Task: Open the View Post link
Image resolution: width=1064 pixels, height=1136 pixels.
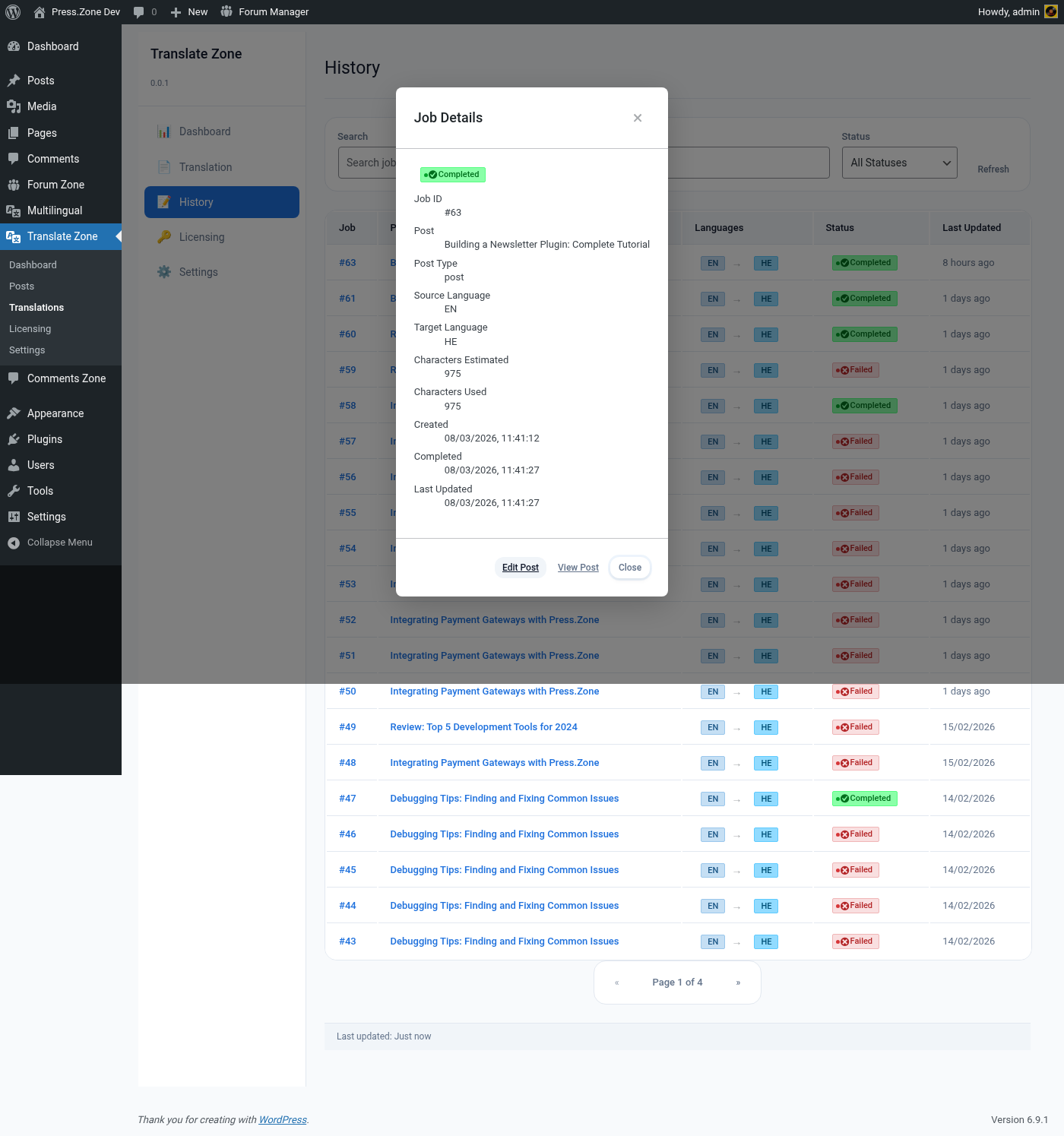Action: click(x=578, y=568)
